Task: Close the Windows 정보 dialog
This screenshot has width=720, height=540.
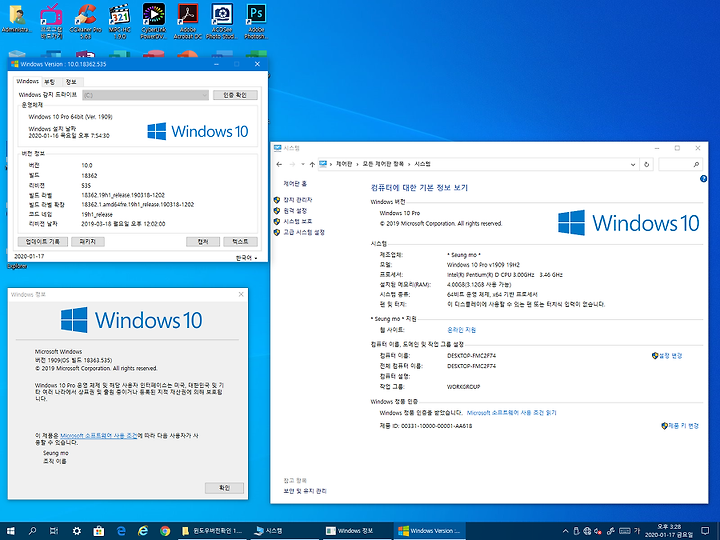Action: 241,294
